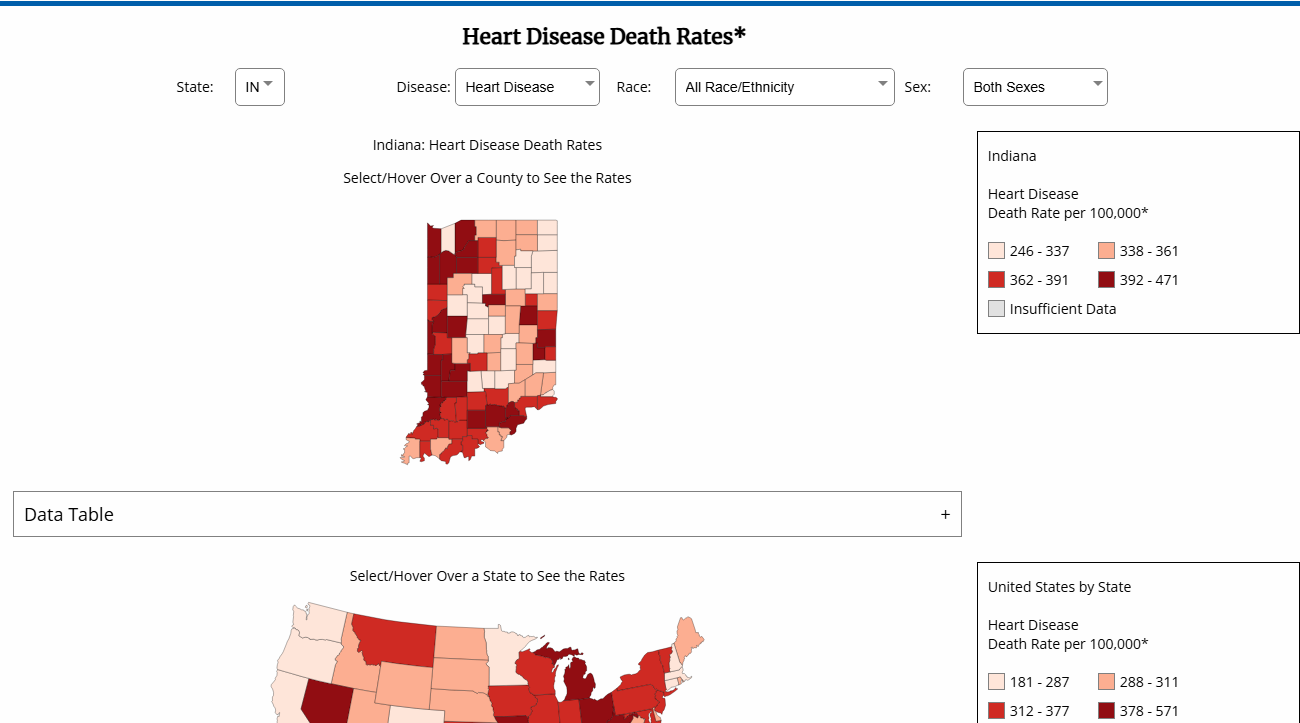Click the Insufficient Data legend swatch

tap(995, 308)
